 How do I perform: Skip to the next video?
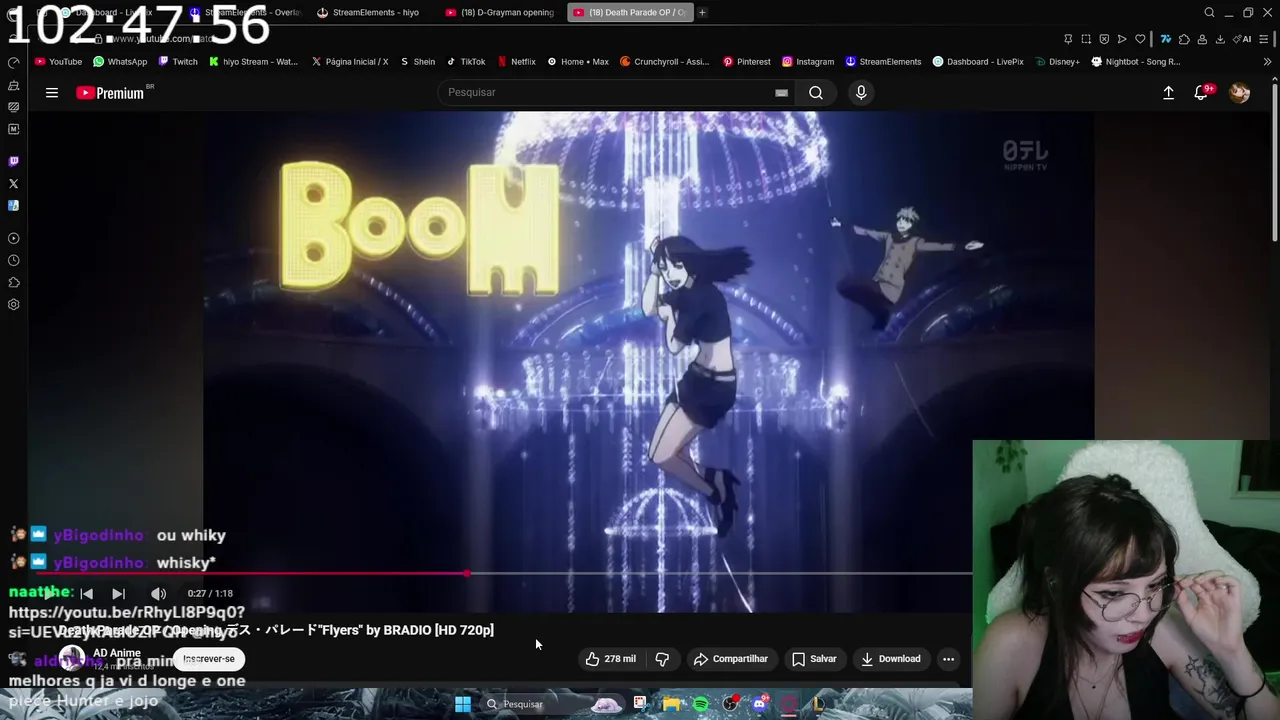(118, 594)
